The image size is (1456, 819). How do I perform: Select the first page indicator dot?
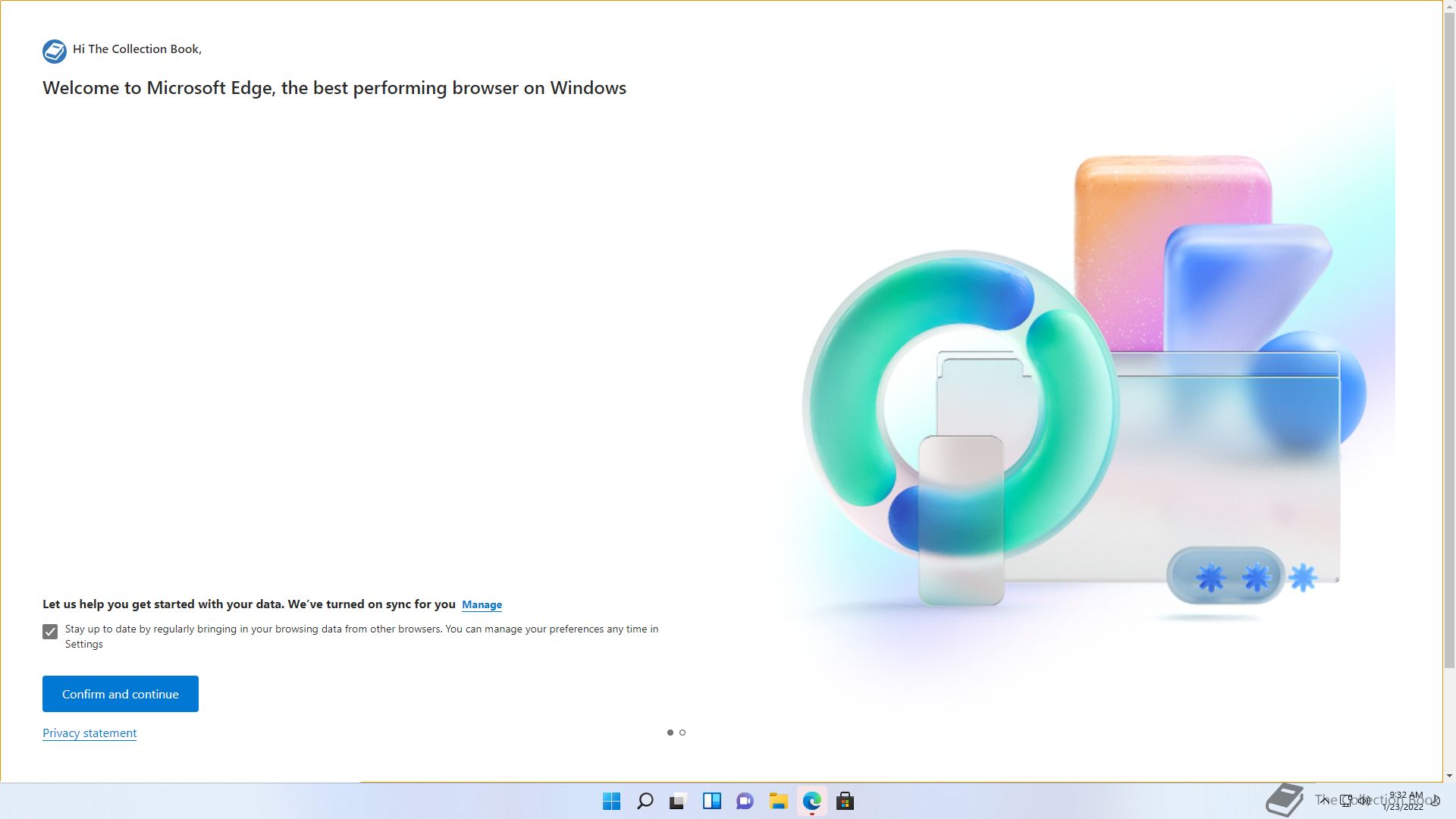(670, 733)
